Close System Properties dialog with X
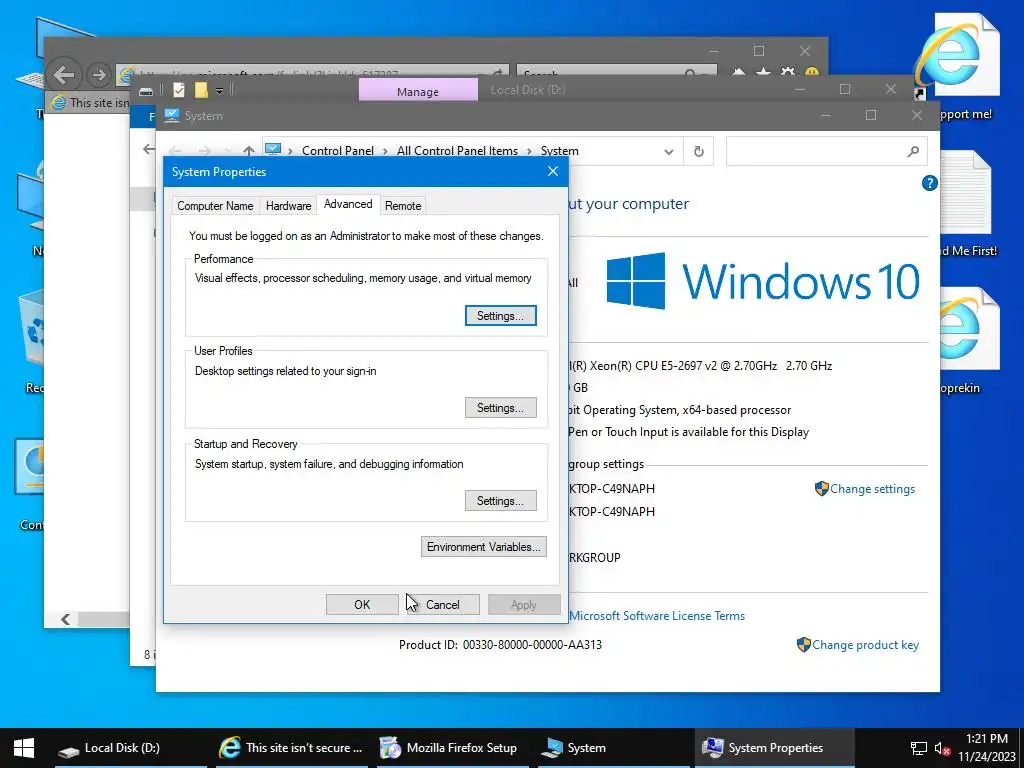 point(552,171)
